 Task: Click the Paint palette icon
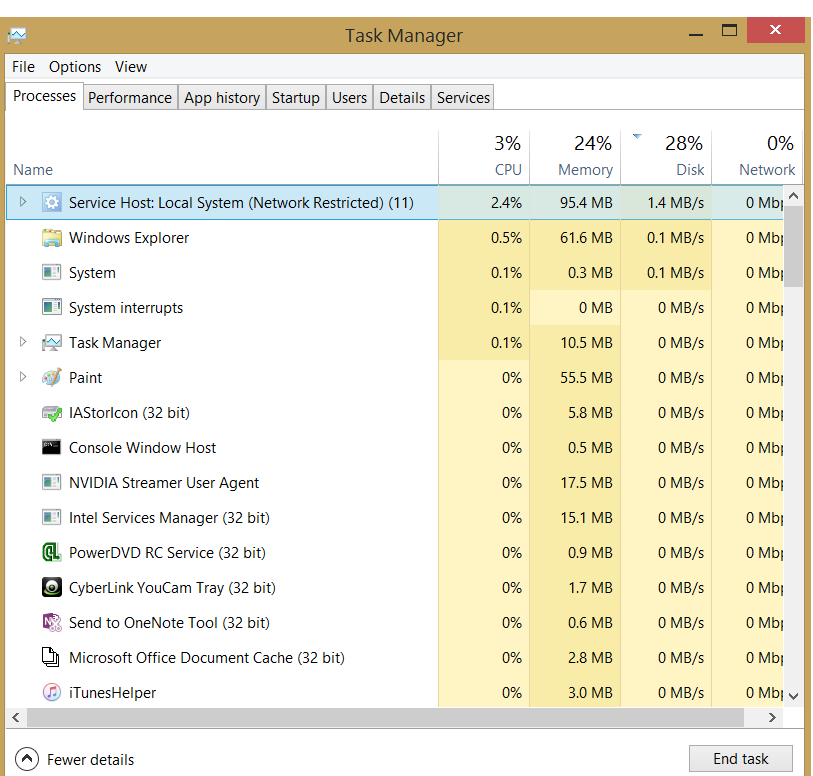tap(51, 377)
